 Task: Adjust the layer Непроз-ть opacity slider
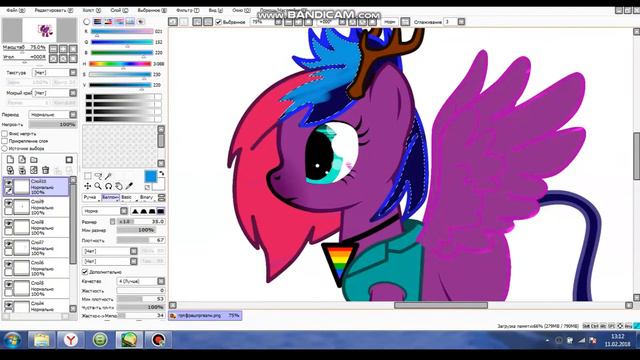point(52,124)
